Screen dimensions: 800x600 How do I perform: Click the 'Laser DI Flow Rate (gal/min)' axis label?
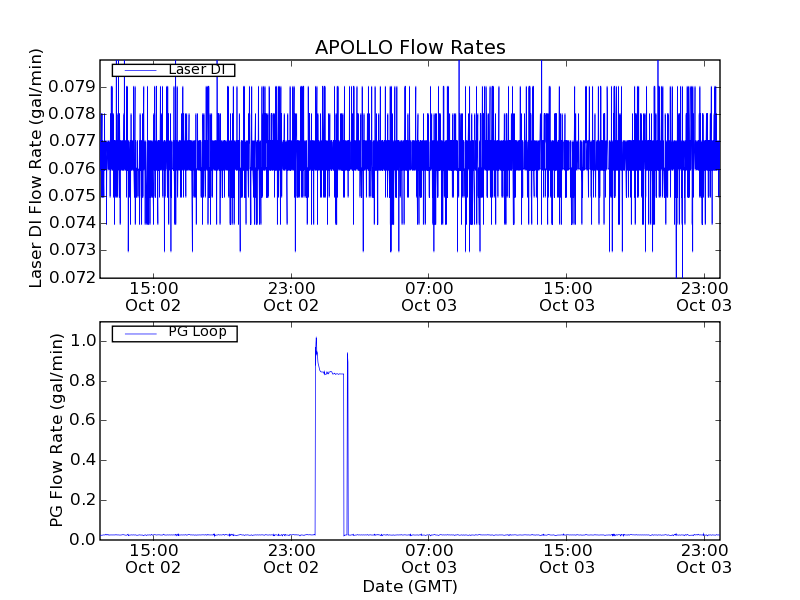pos(35,168)
